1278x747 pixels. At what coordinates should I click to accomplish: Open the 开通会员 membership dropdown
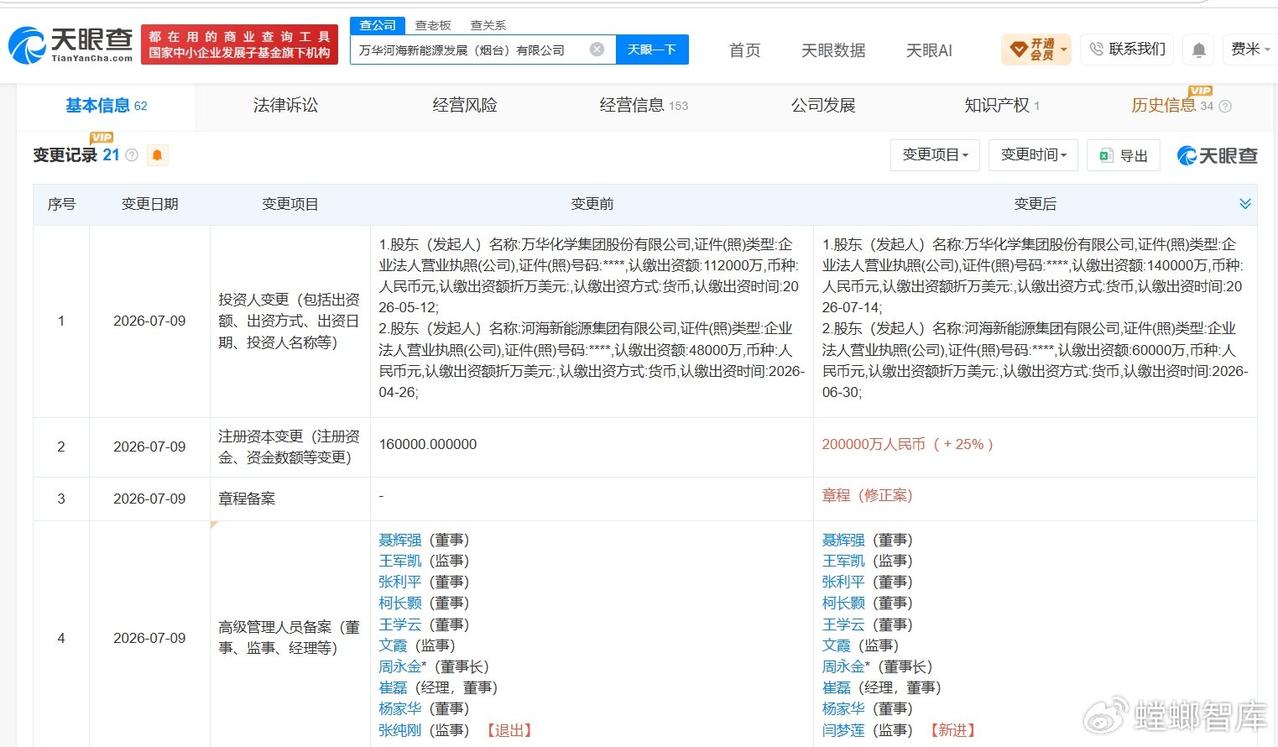tap(1036, 49)
